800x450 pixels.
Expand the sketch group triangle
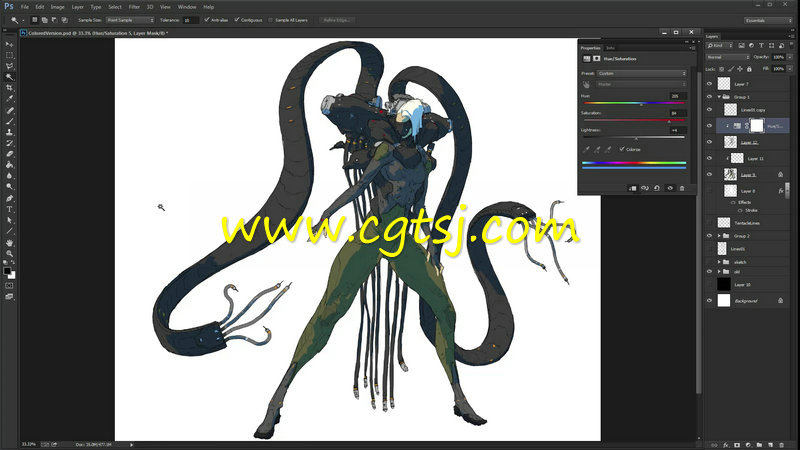click(719, 262)
